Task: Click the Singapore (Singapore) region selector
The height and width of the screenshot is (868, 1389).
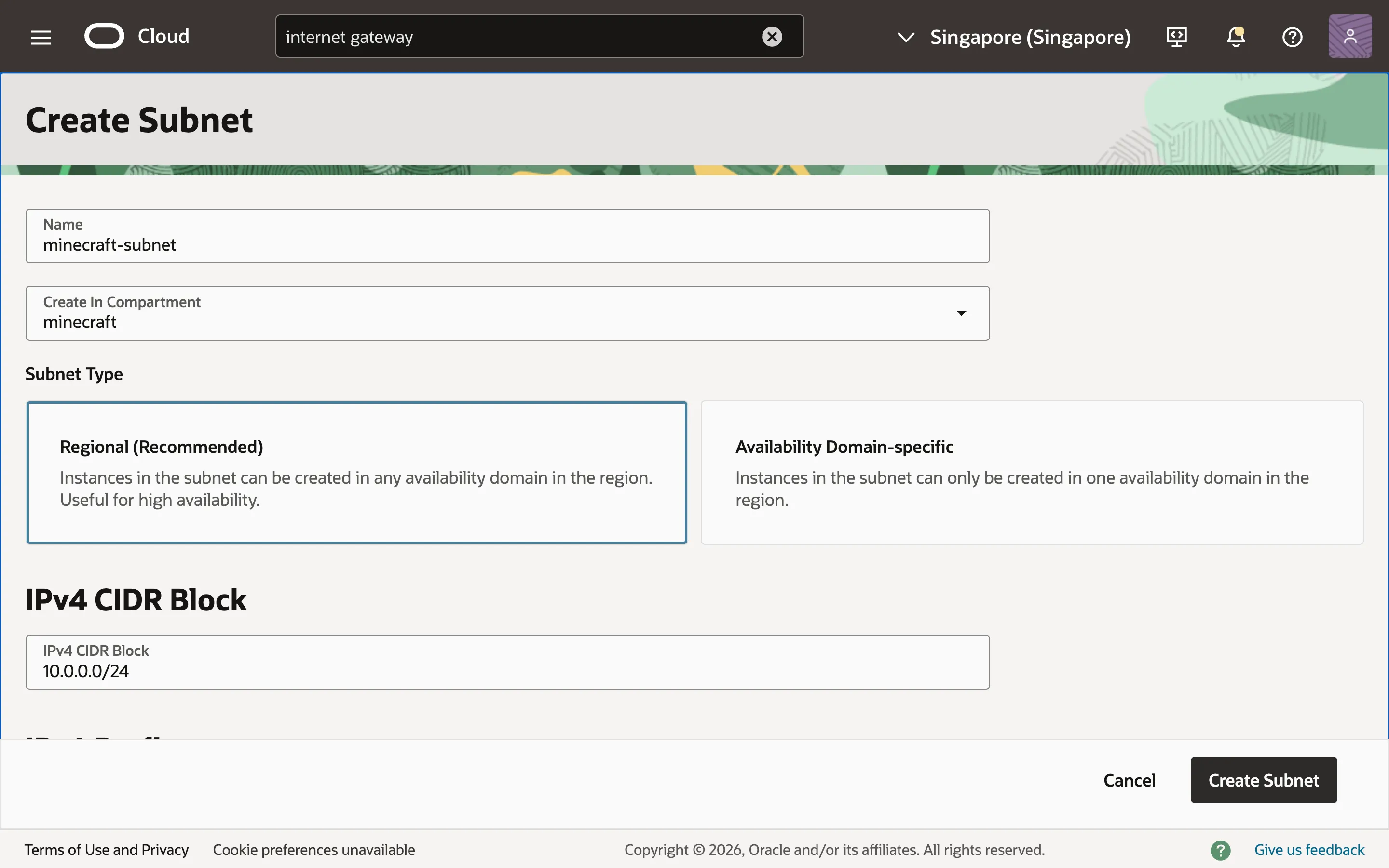Action: click(1030, 37)
